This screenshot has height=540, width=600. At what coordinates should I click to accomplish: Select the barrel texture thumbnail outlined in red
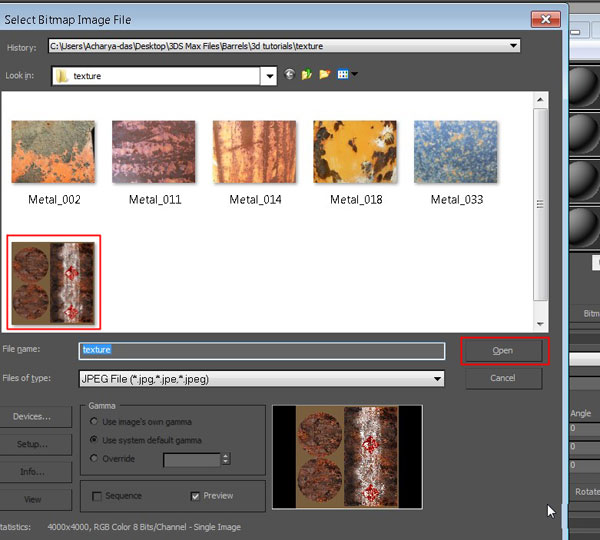(x=55, y=283)
